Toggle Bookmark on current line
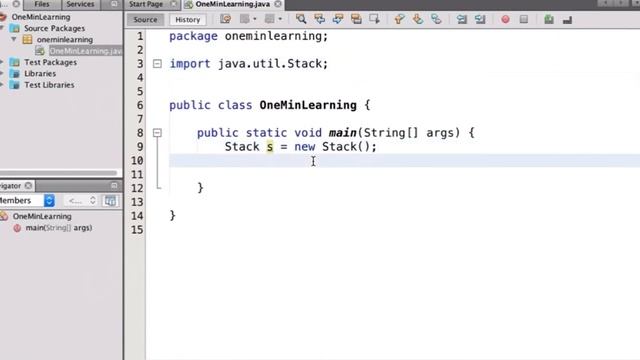Screen dimensions: 640x360 [436, 19]
